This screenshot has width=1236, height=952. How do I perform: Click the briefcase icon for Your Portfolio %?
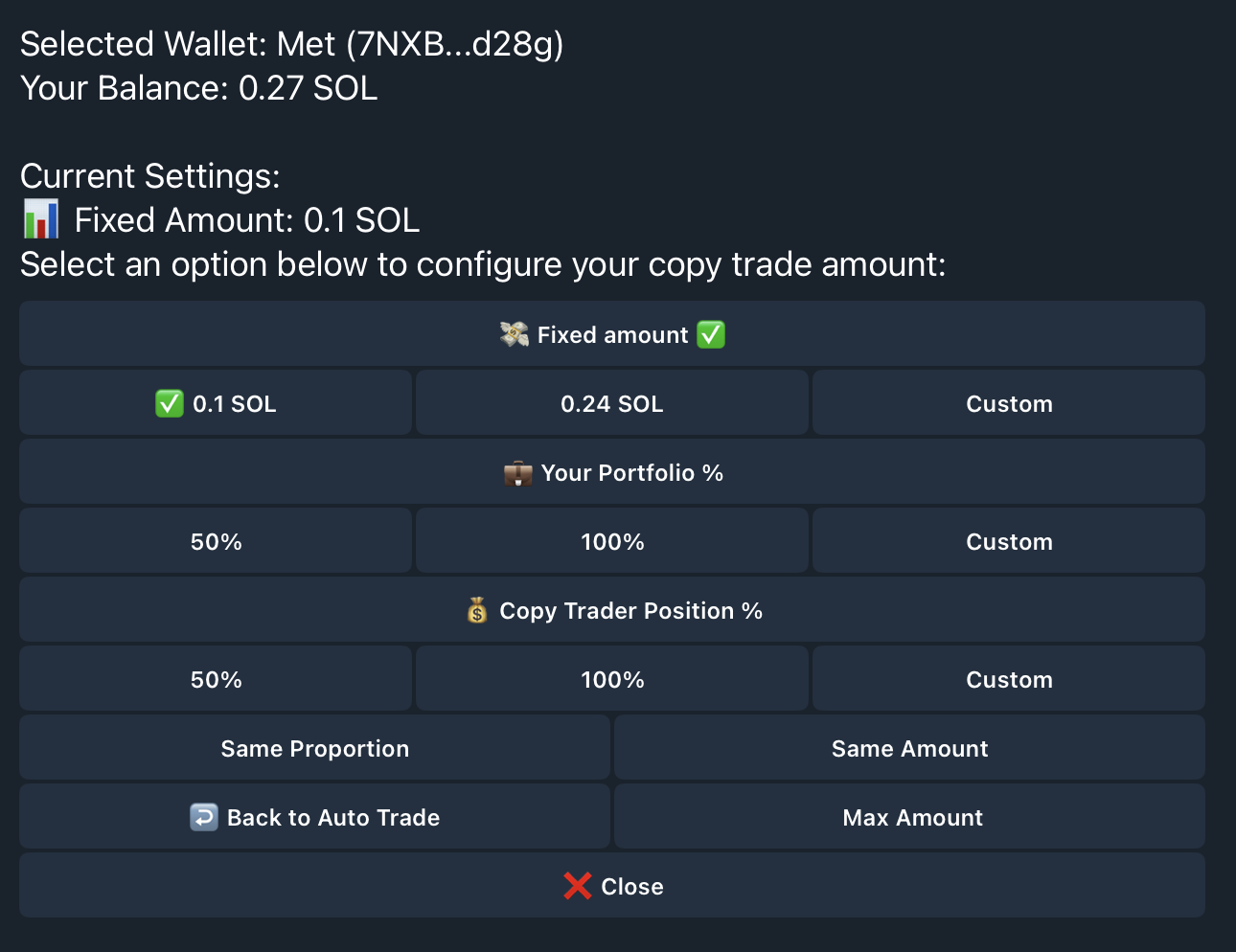click(x=517, y=472)
